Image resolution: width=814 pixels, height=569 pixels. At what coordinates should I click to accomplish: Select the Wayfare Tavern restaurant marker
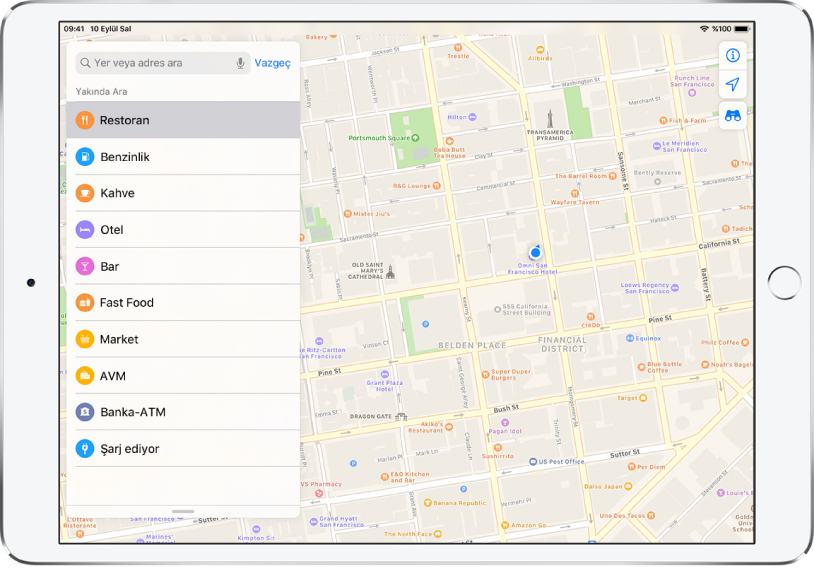pos(575,194)
